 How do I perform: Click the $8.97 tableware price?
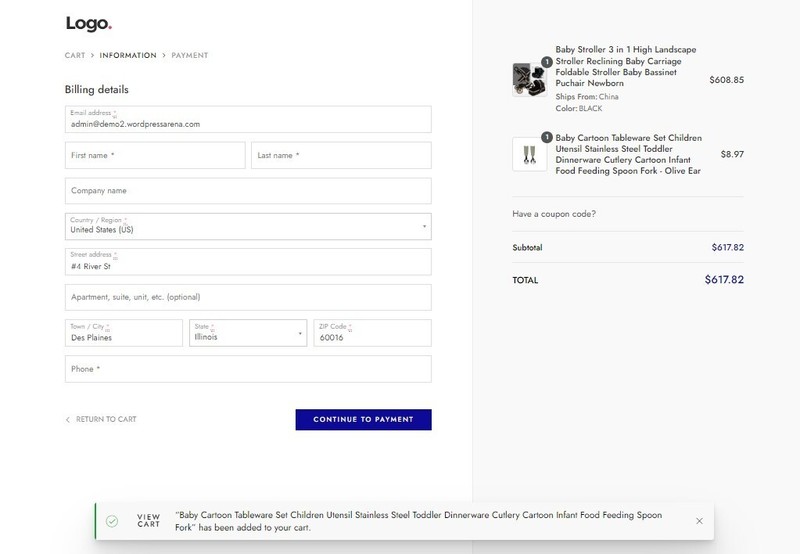pos(732,154)
